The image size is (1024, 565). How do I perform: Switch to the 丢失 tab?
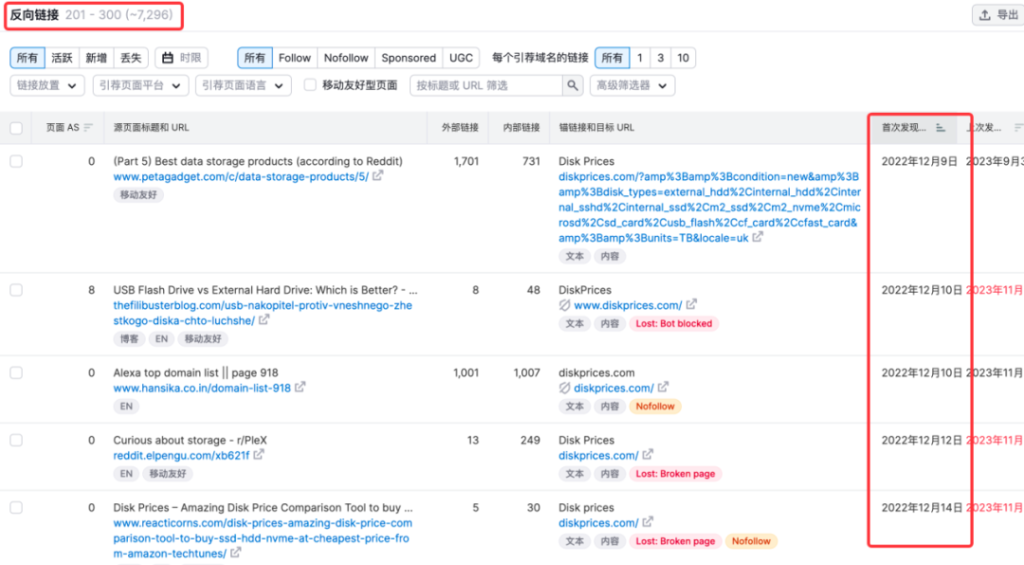[x=131, y=58]
